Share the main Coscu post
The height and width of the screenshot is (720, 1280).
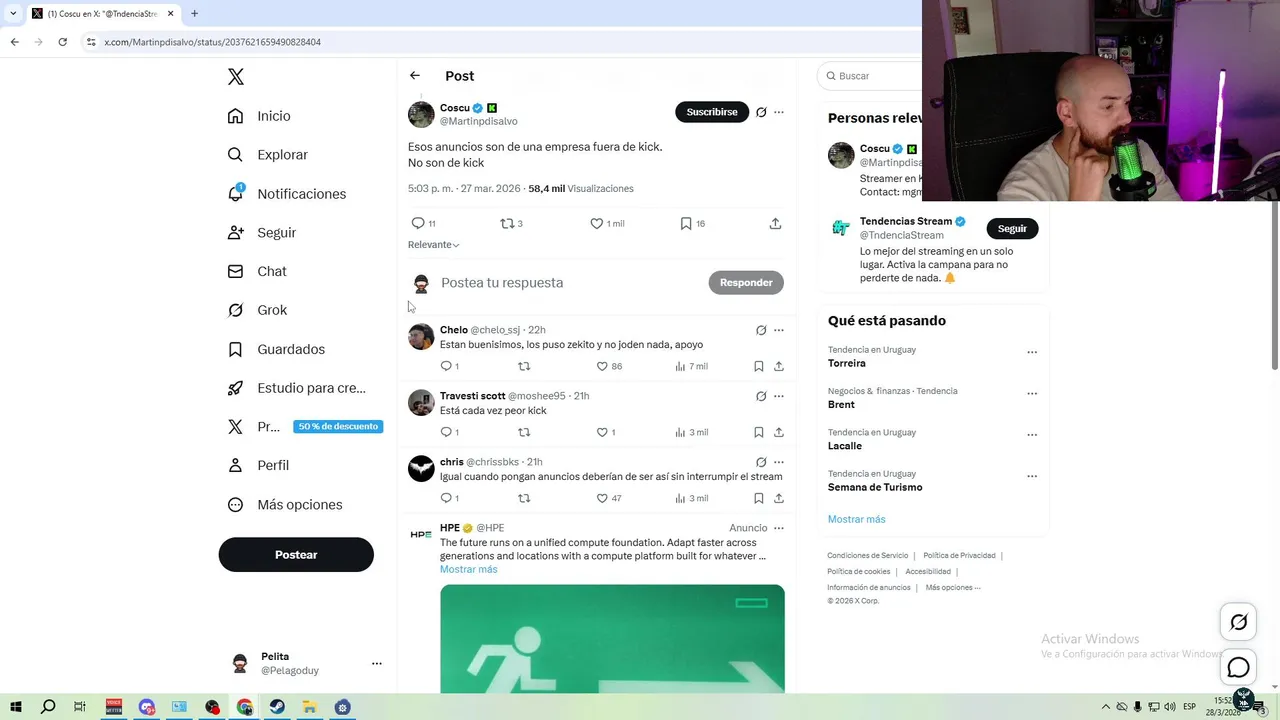pyautogui.click(x=775, y=224)
